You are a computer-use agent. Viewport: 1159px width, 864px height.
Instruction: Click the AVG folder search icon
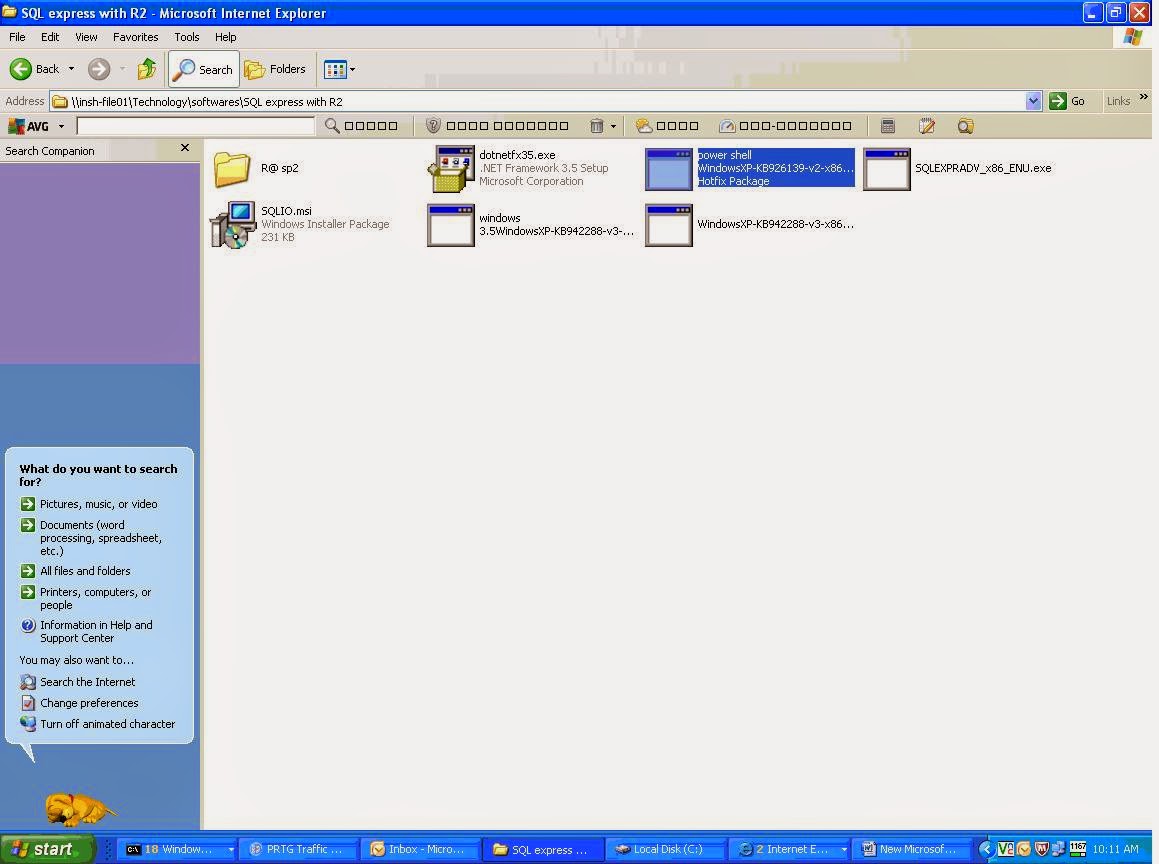[x=965, y=126]
